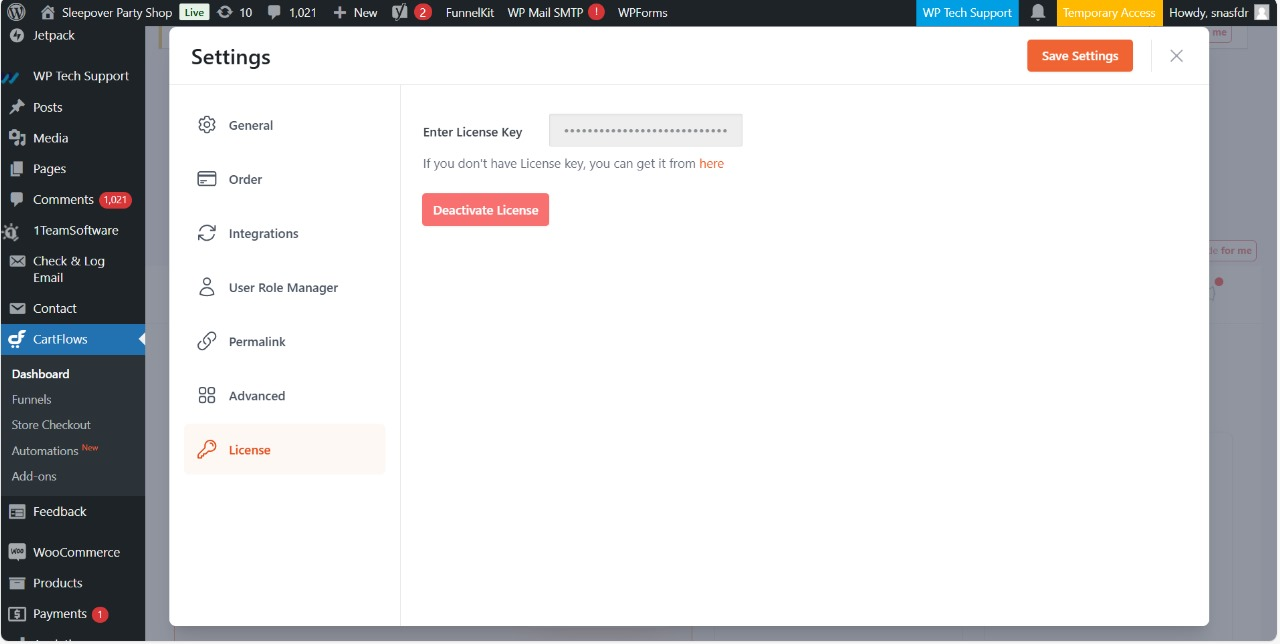Open the General settings tab

coord(250,125)
